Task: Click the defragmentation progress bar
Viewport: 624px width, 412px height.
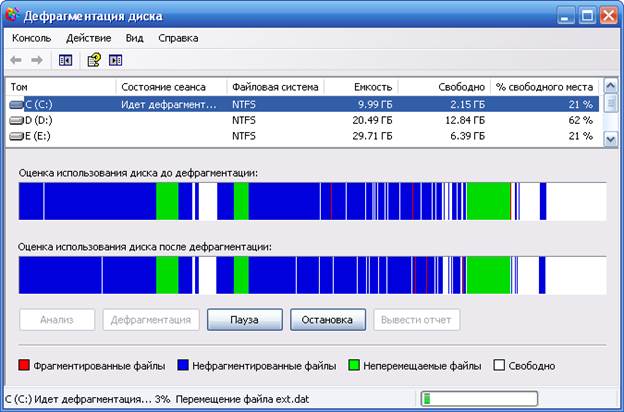Action: (479, 398)
